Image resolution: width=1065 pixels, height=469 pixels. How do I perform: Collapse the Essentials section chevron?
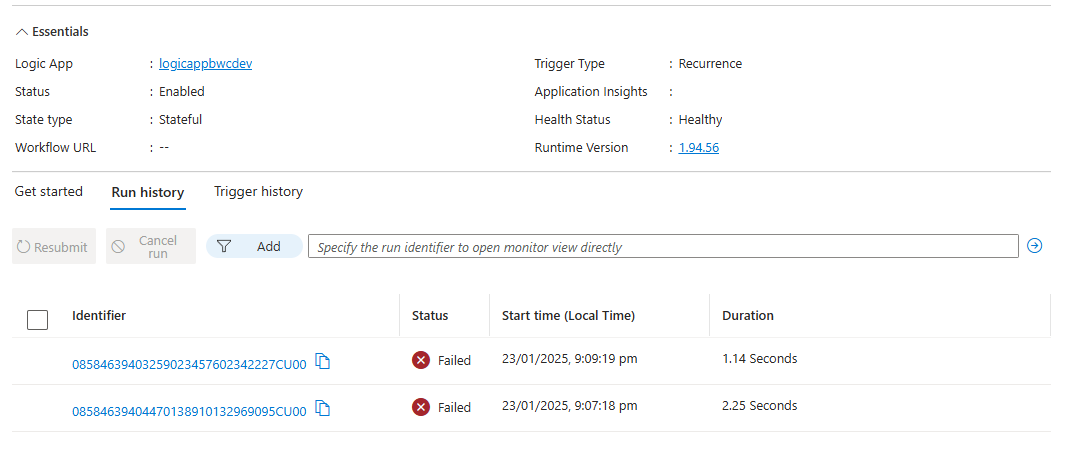click(22, 32)
